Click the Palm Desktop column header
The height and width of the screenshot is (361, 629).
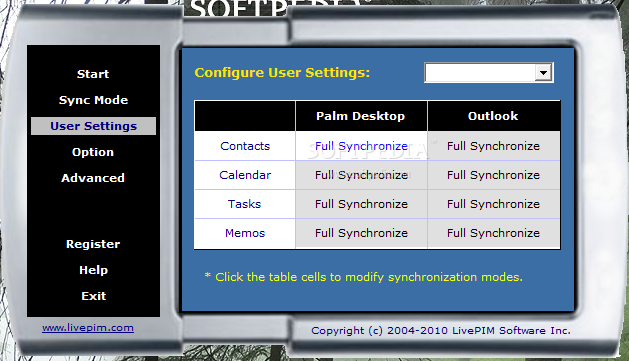361,116
